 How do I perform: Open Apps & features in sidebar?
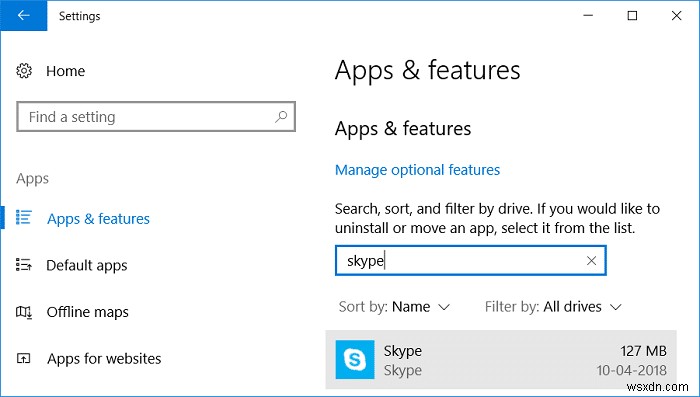[98, 219]
